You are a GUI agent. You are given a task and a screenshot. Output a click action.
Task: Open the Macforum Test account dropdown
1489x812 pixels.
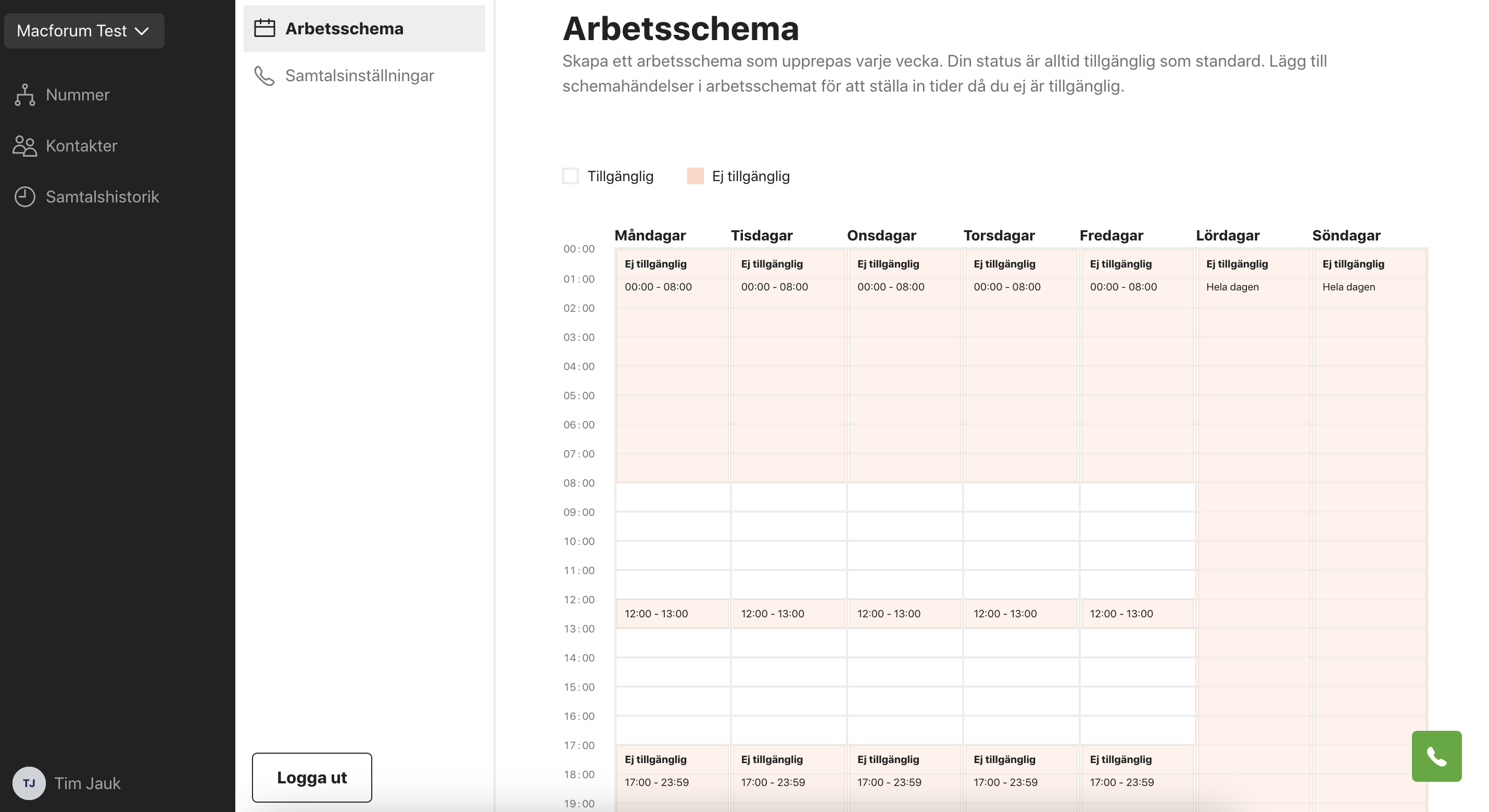pos(84,31)
